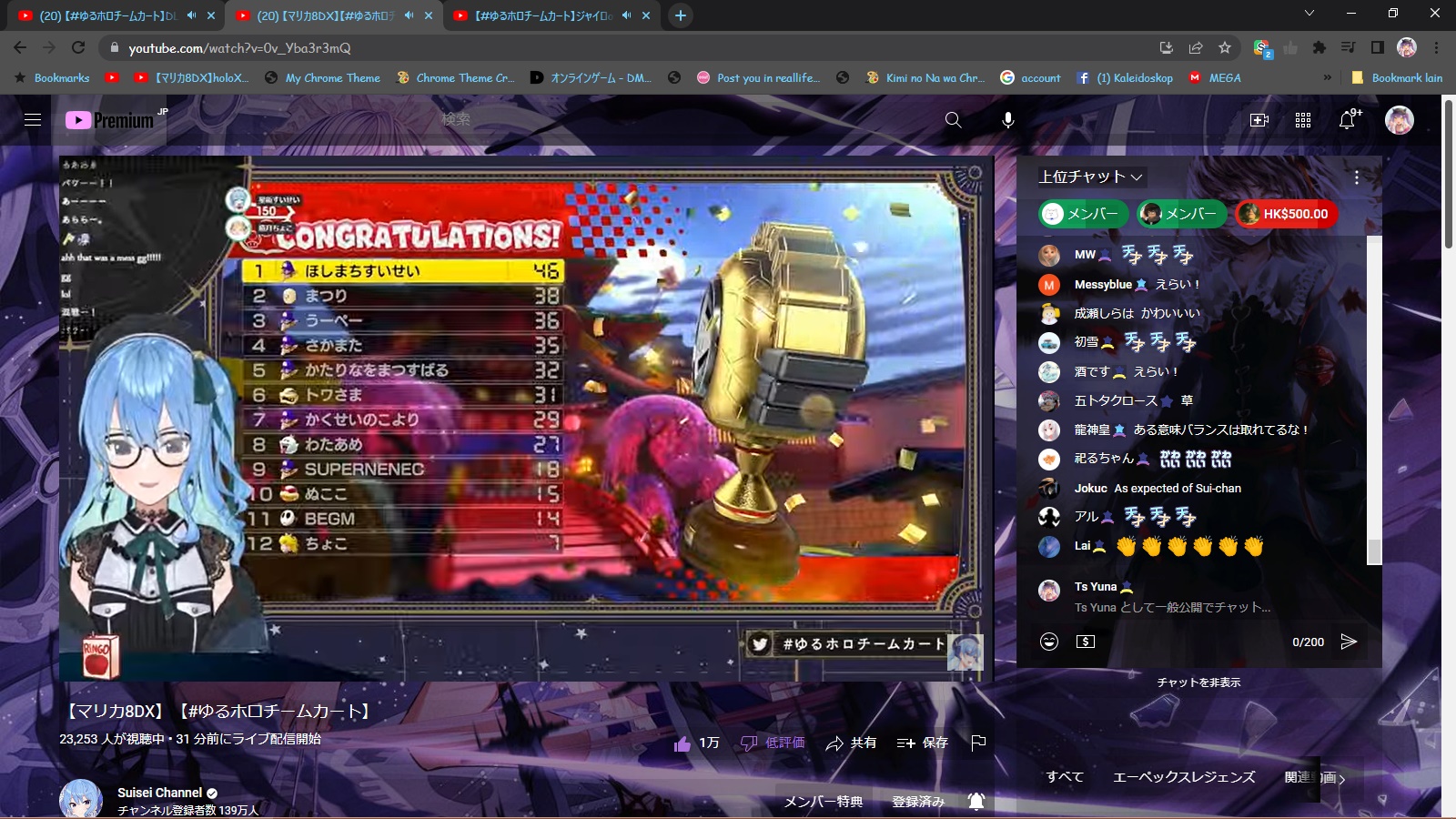Save video to playlist 保存
The width and height of the screenshot is (1456, 819).
coord(922,743)
